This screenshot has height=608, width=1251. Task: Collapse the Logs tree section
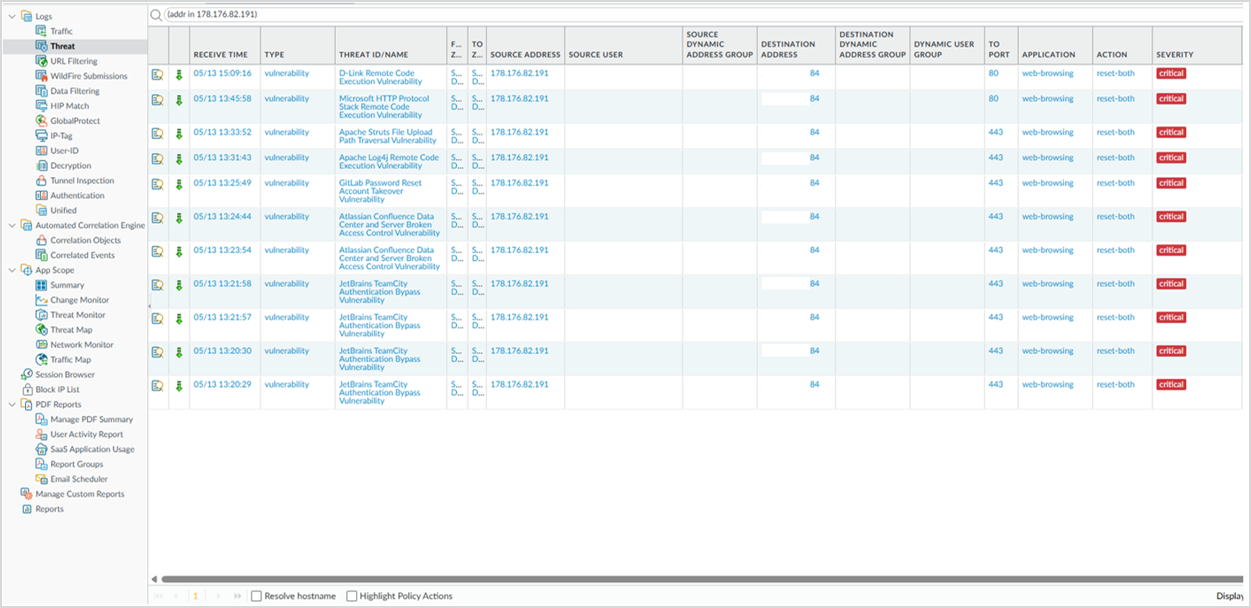click(x=12, y=16)
